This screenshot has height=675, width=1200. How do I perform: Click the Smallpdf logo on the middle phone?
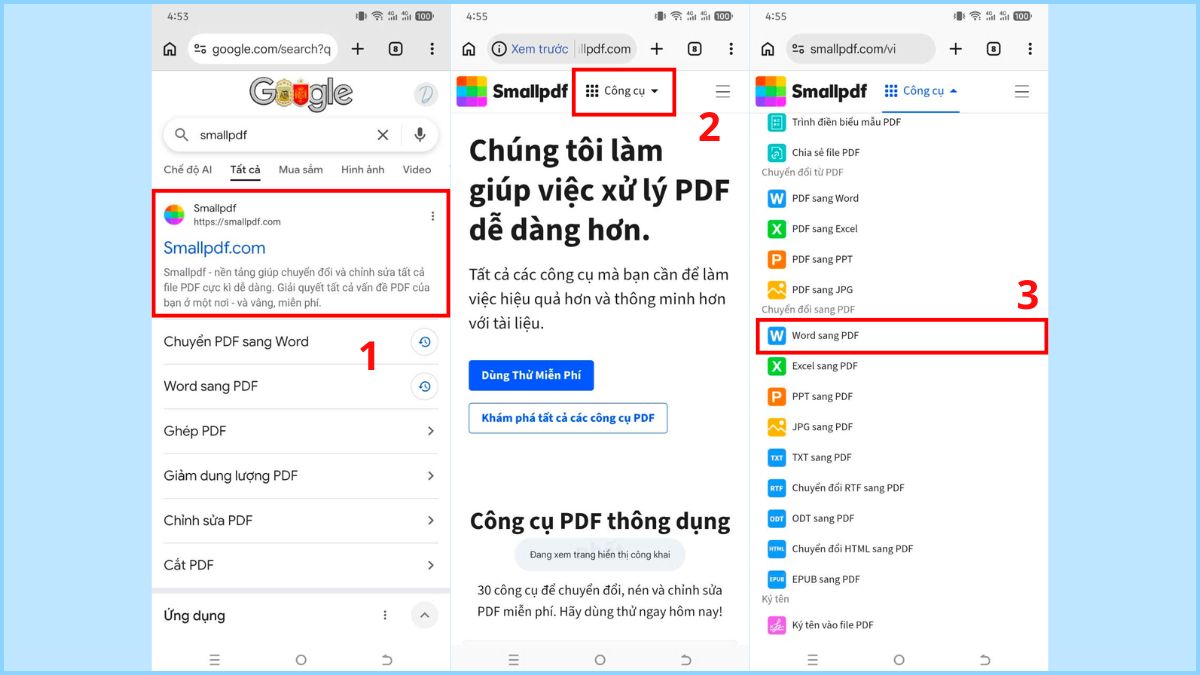(513, 91)
